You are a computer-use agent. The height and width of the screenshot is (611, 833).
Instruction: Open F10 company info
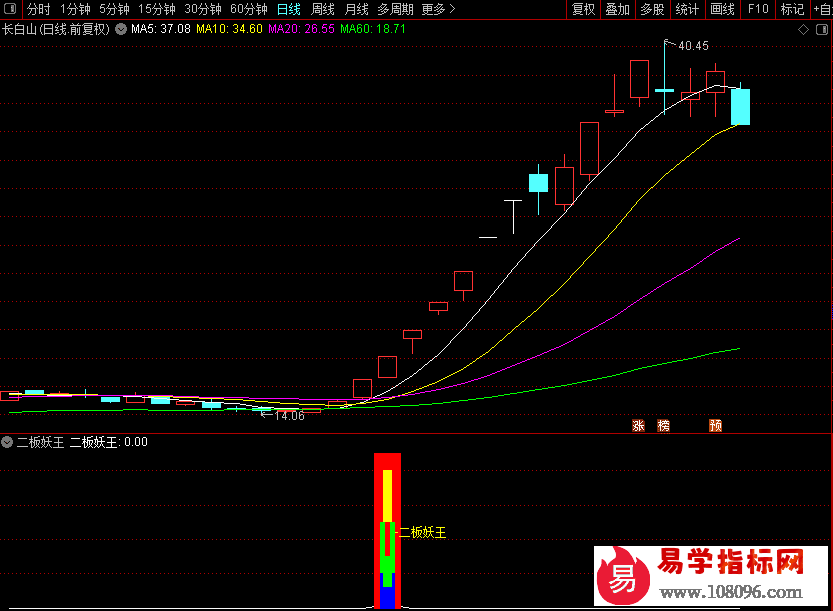(x=758, y=9)
